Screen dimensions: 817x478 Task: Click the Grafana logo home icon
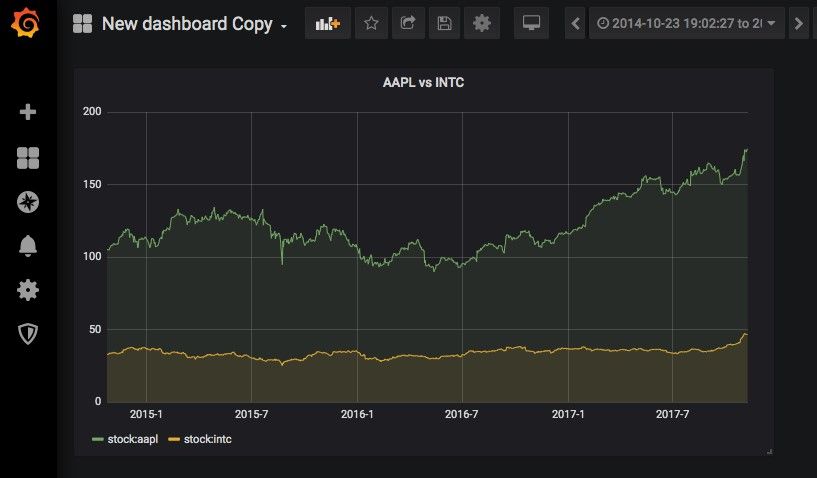[28, 23]
